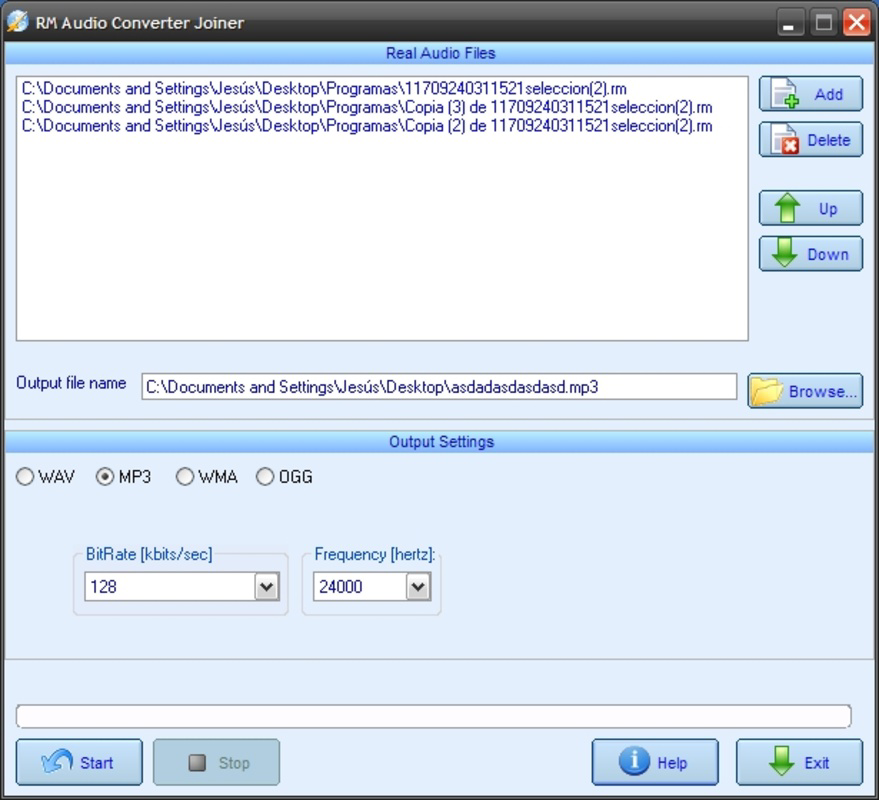Close the RM Audio Converter window

857,24
